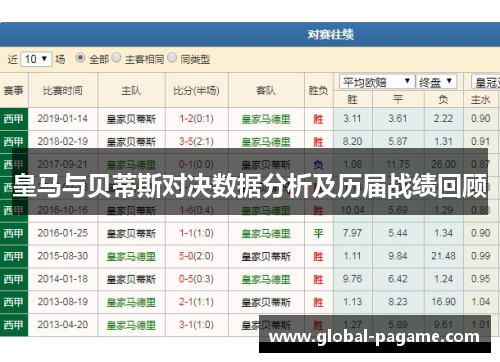The image size is (500, 362).
Task: Click the date 2019-01-14
Action: [x=63, y=119]
